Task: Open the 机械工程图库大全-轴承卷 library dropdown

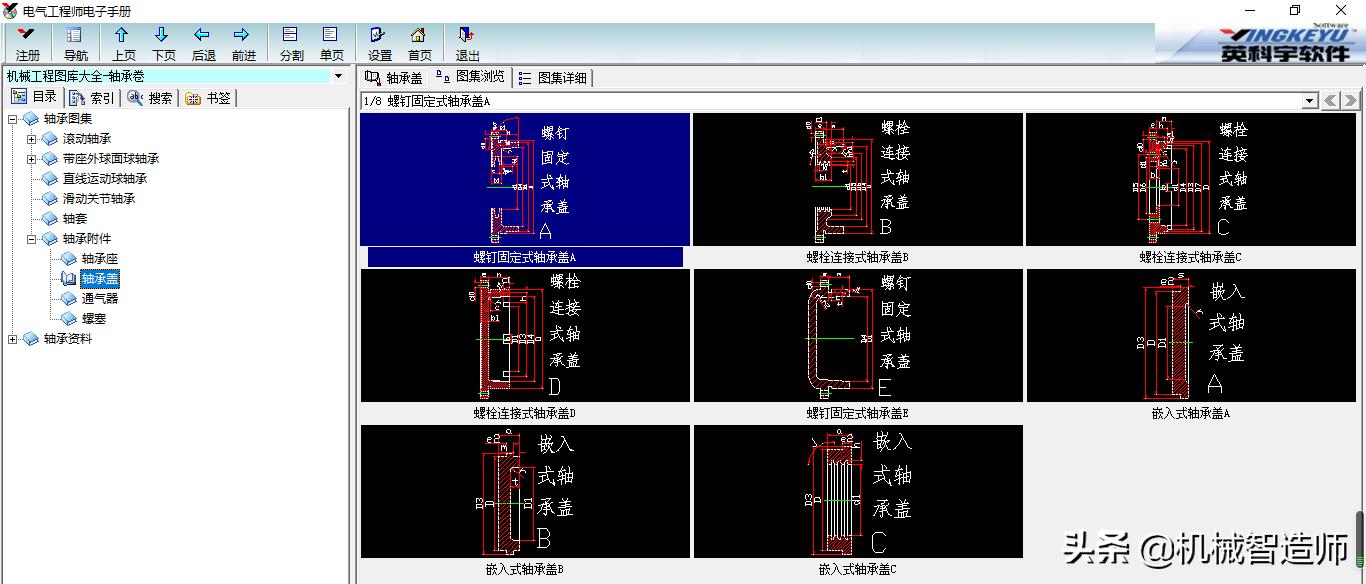Action: pos(338,76)
